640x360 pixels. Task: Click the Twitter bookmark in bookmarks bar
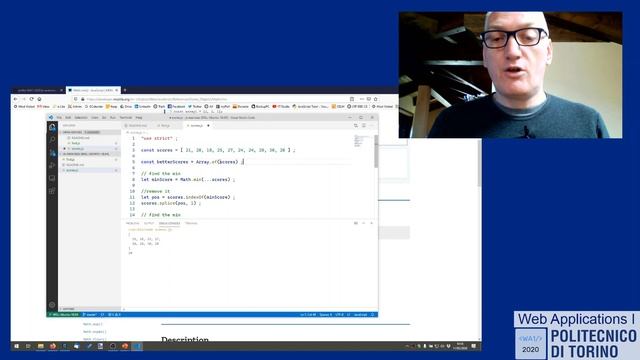tap(195, 107)
